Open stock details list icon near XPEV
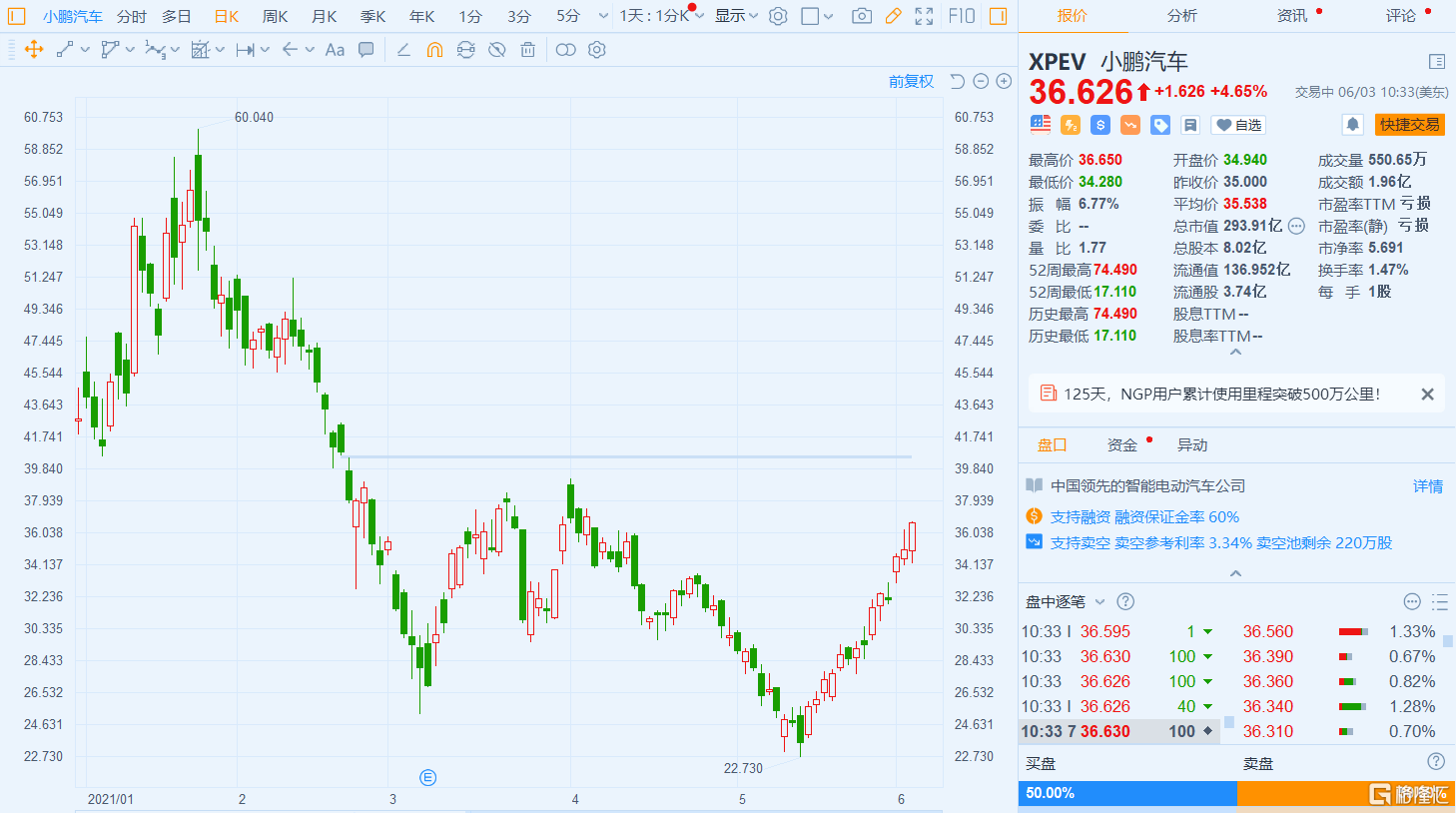This screenshot has height=813, width=1456. point(1437,62)
